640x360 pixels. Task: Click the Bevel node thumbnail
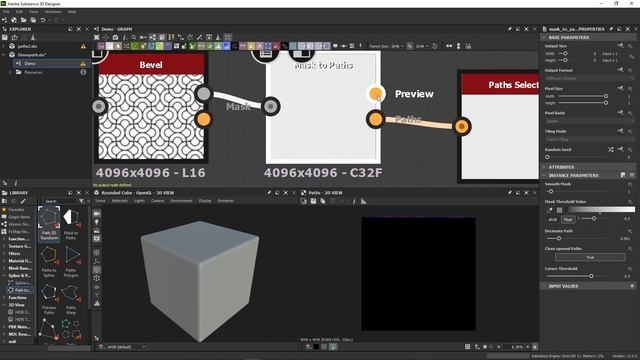point(151,116)
